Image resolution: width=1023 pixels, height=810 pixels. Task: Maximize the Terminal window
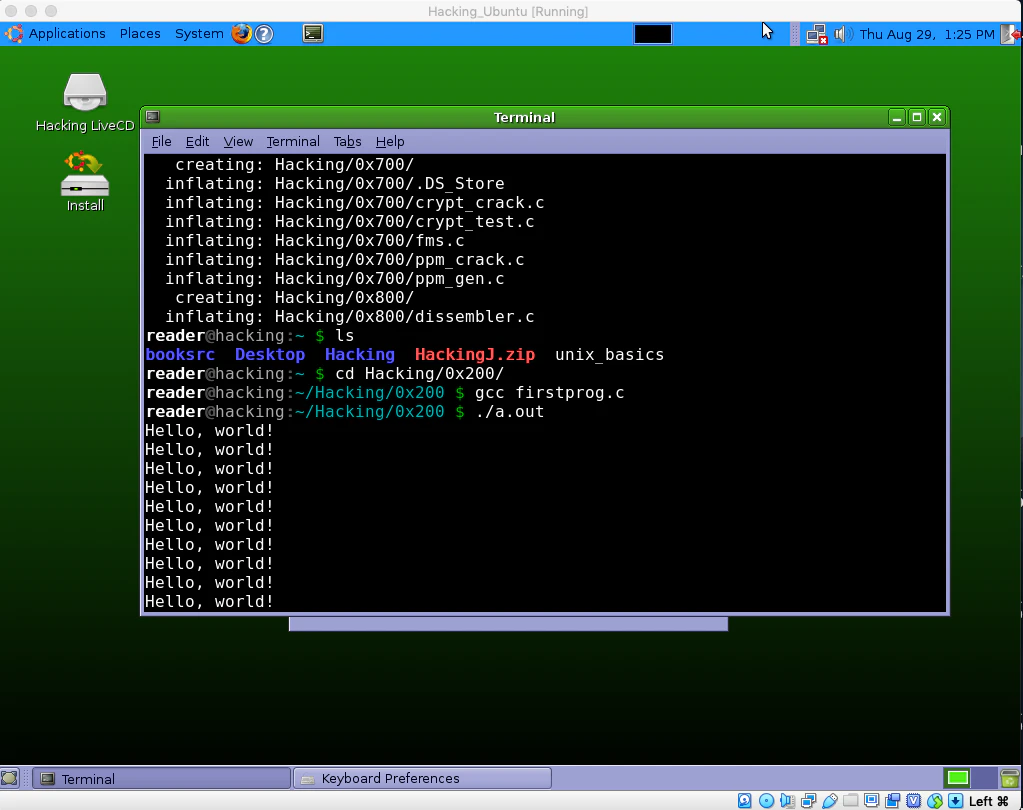(917, 117)
